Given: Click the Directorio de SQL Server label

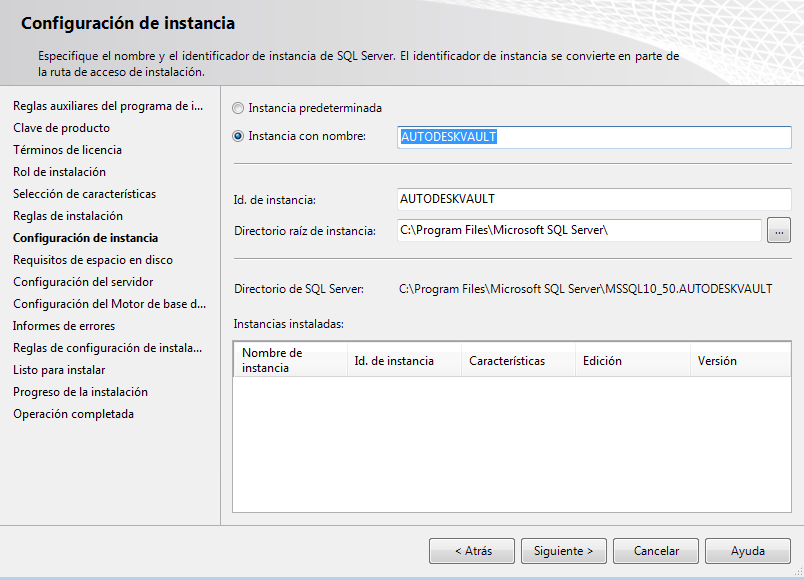Looking at the screenshot, I should coord(299,289).
